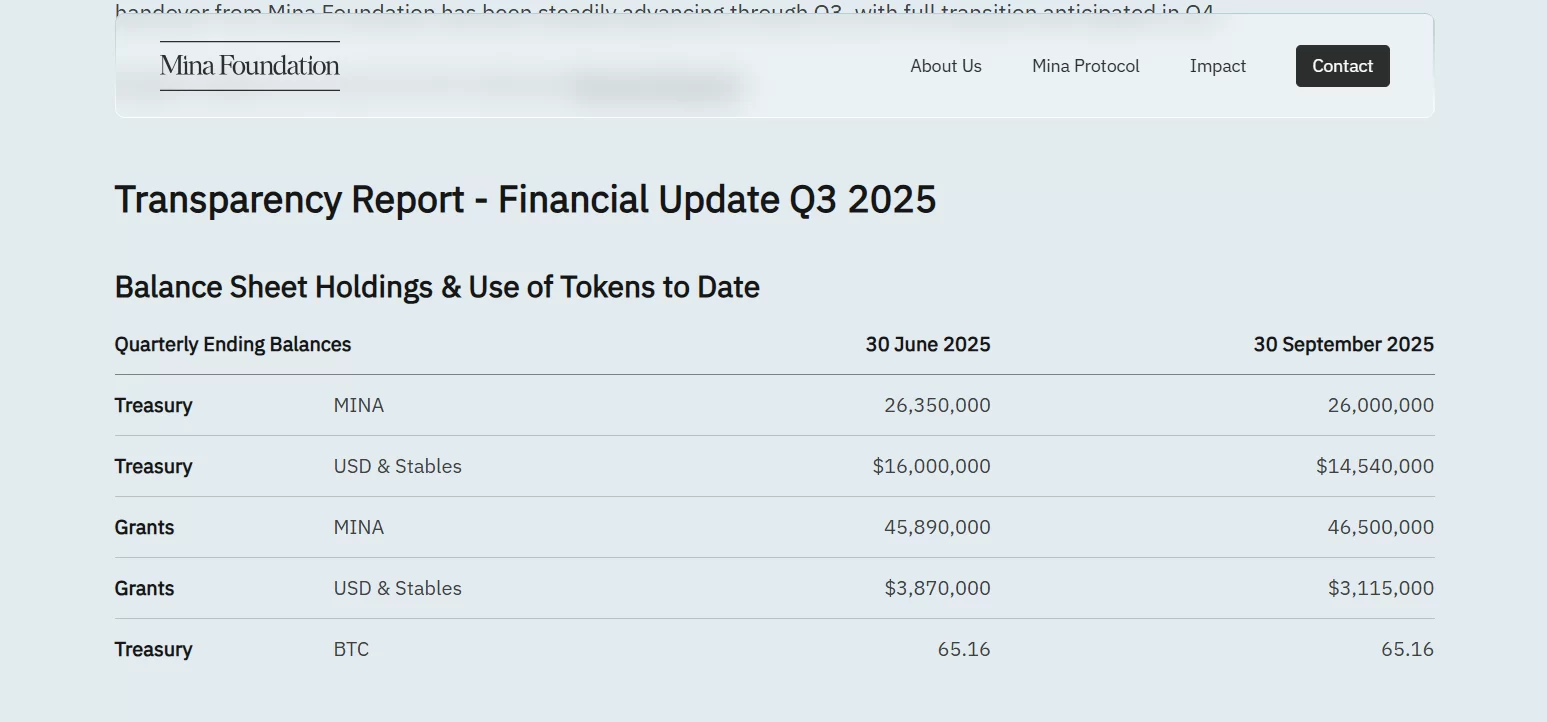Click the $3,870,000 Grants cell
The height and width of the screenshot is (722, 1547).
[x=937, y=589]
